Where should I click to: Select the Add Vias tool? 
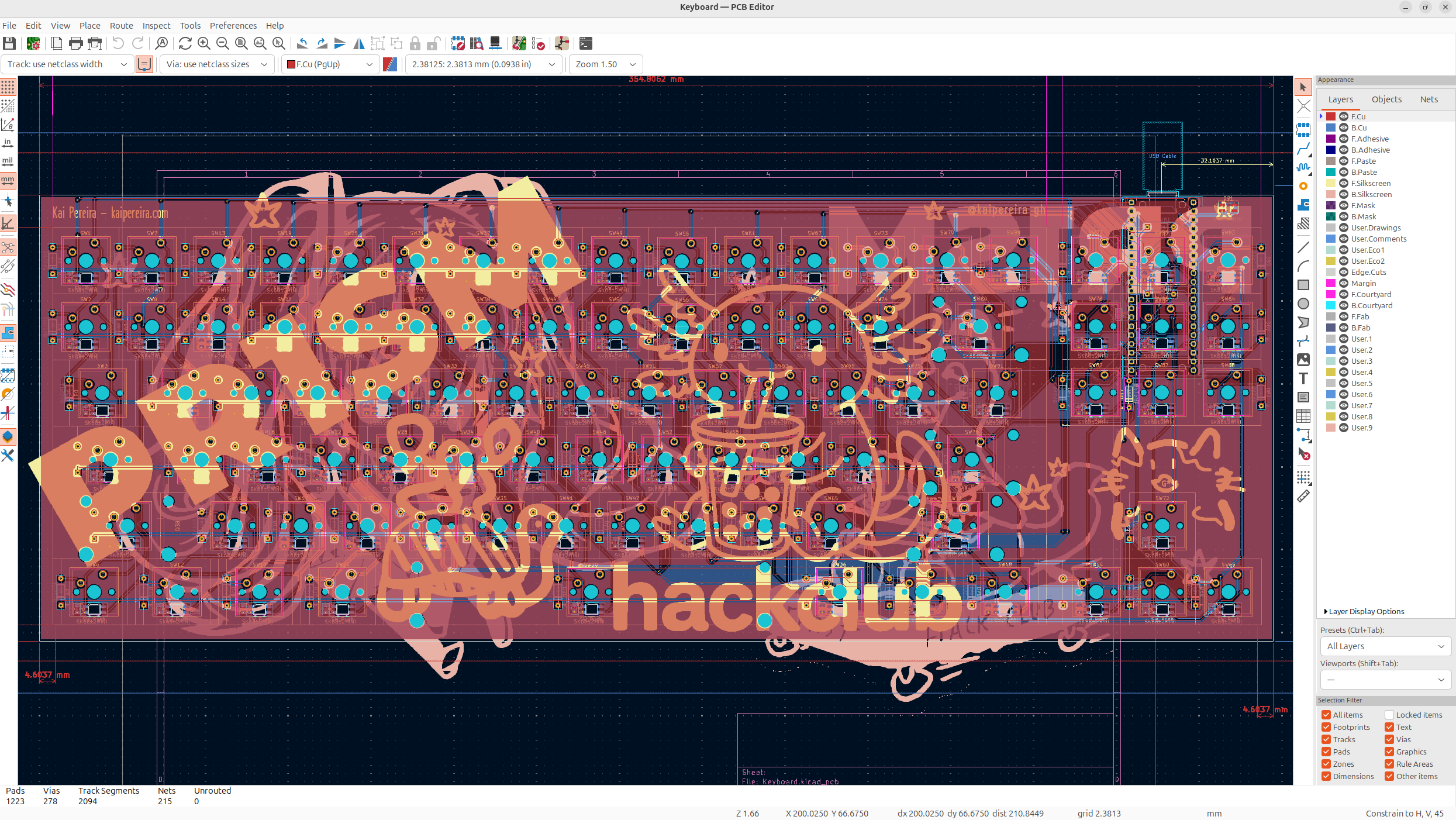click(1303, 186)
